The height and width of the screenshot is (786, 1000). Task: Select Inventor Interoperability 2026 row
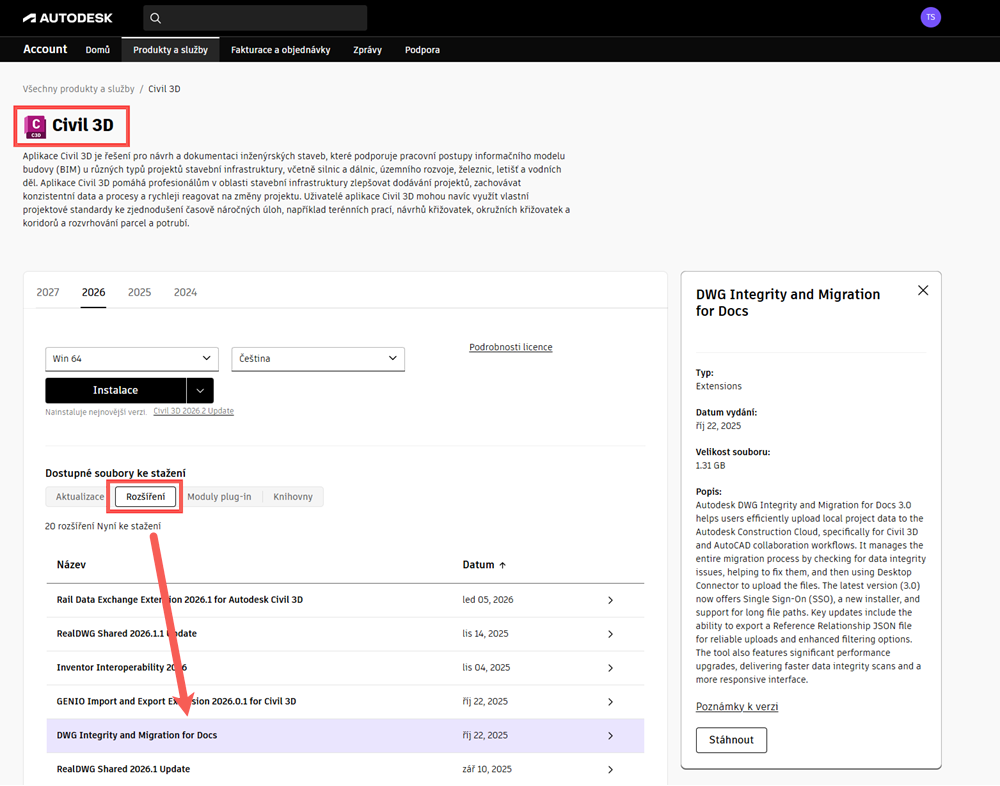345,668
